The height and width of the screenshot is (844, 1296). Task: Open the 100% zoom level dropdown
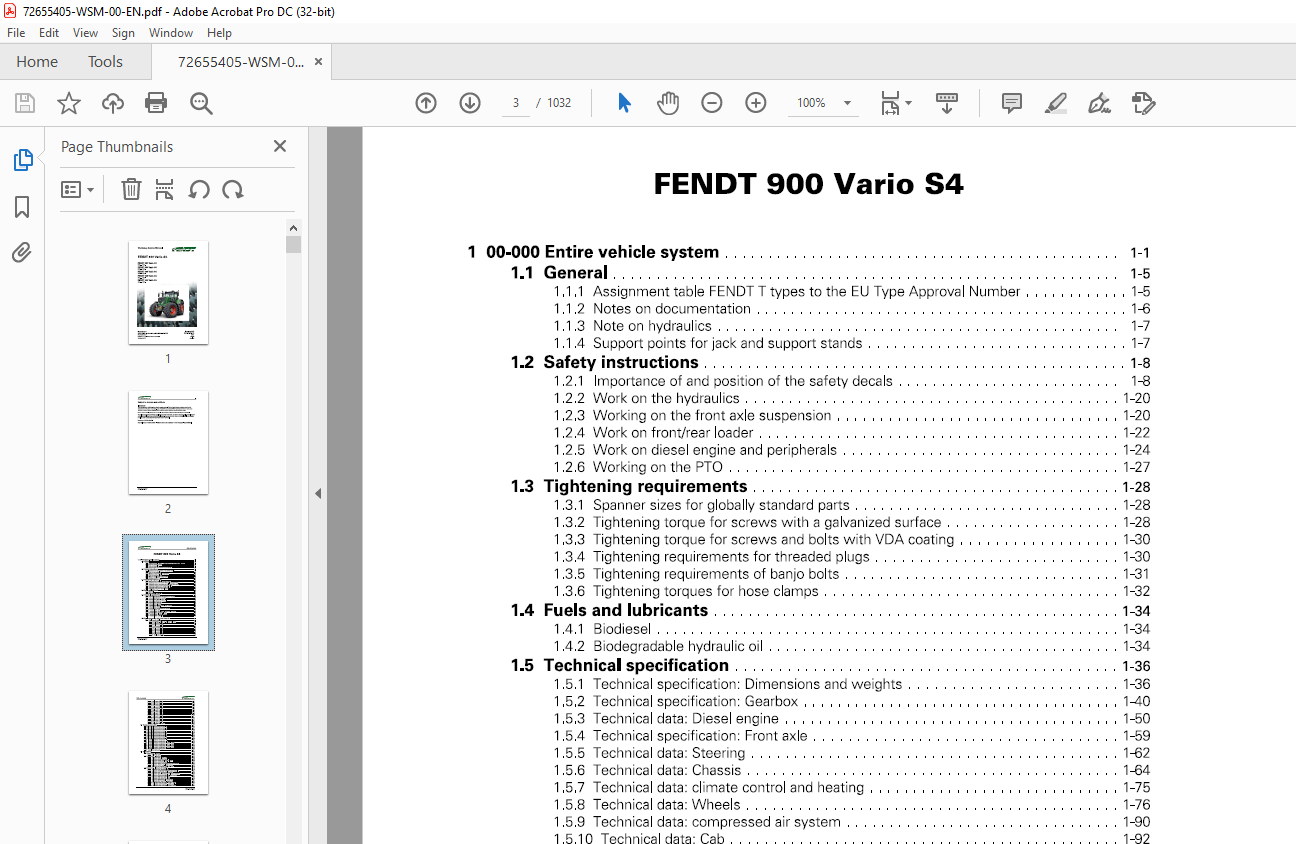[847, 103]
